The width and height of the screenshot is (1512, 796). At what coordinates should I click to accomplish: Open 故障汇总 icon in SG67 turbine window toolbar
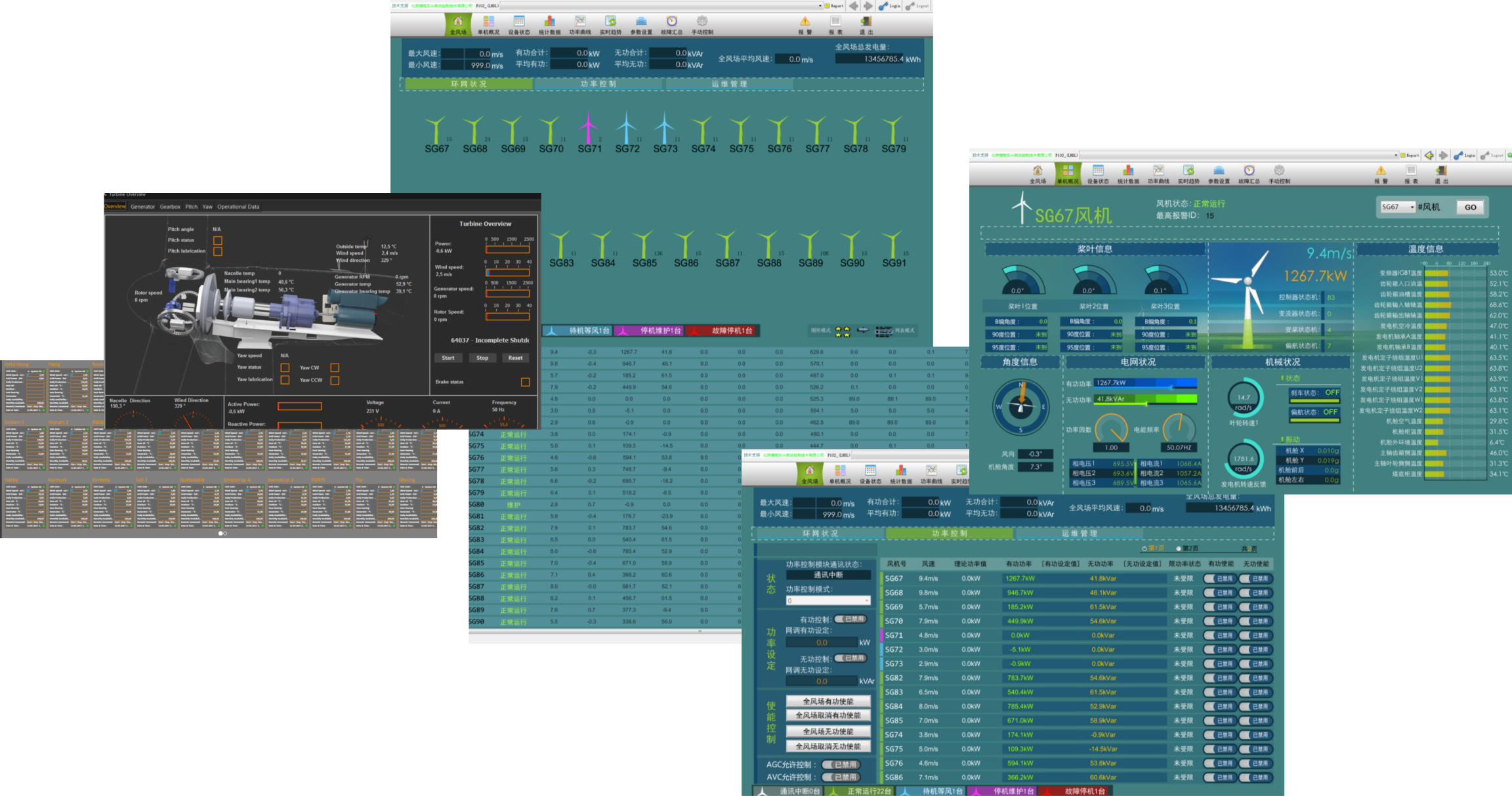(x=1249, y=174)
